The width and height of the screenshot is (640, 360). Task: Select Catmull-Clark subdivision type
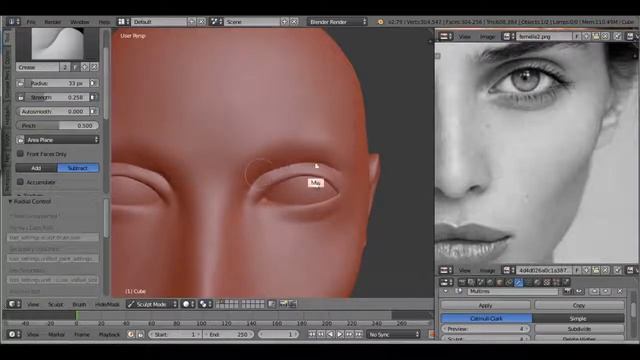[x=486, y=318]
